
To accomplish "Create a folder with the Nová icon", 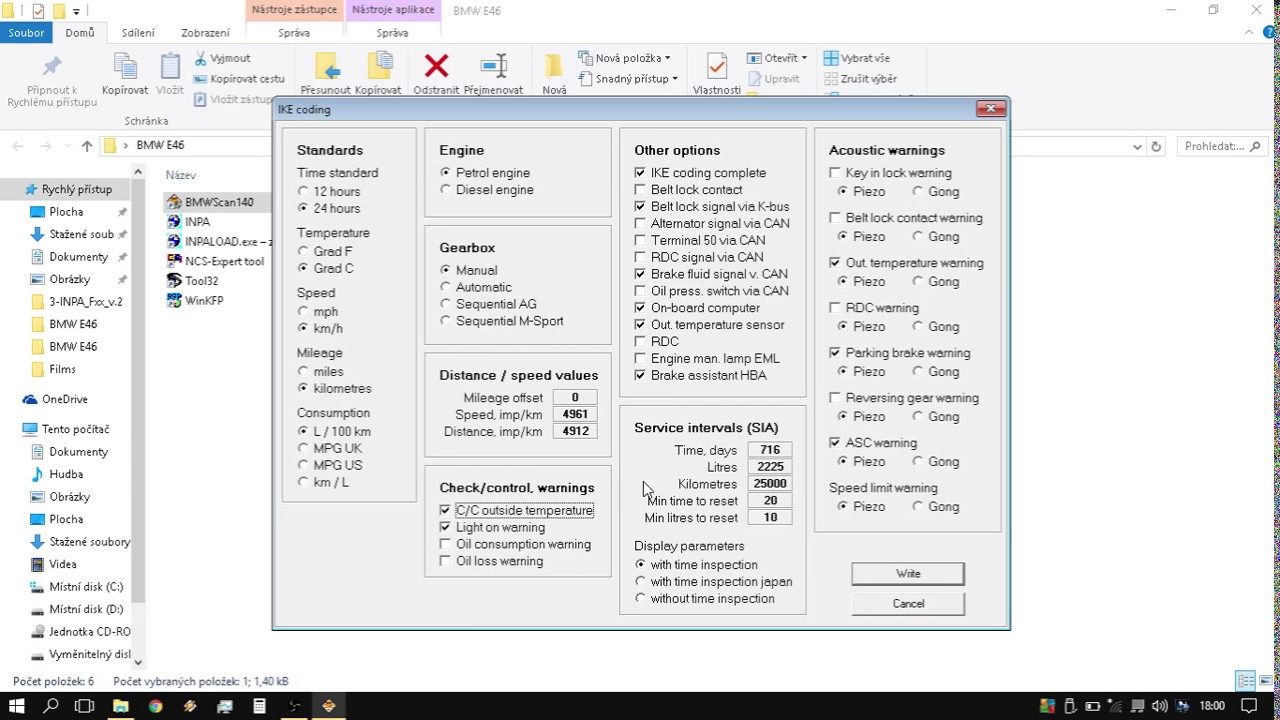I will pos(554,66).
